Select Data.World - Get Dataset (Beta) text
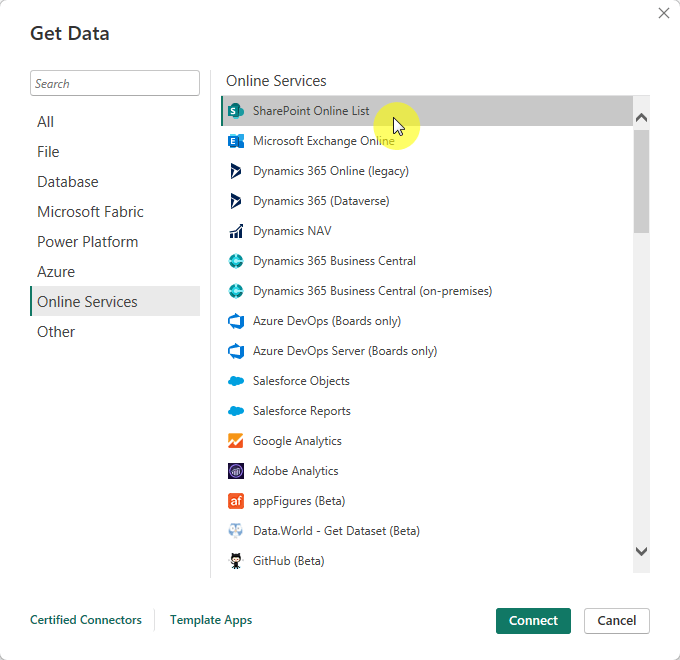 pyautogui.click(x=336, y=531)
